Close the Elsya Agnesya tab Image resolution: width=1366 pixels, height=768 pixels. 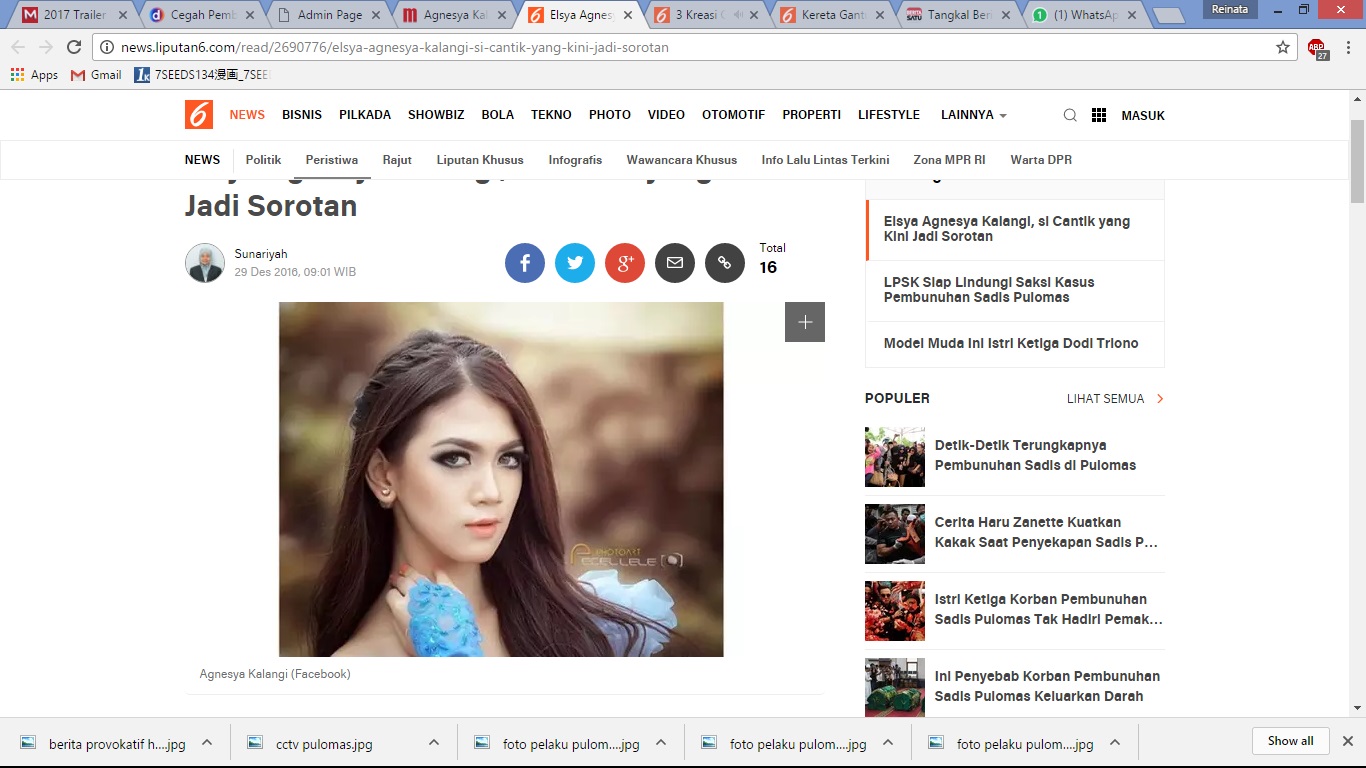tap(627, 15)
